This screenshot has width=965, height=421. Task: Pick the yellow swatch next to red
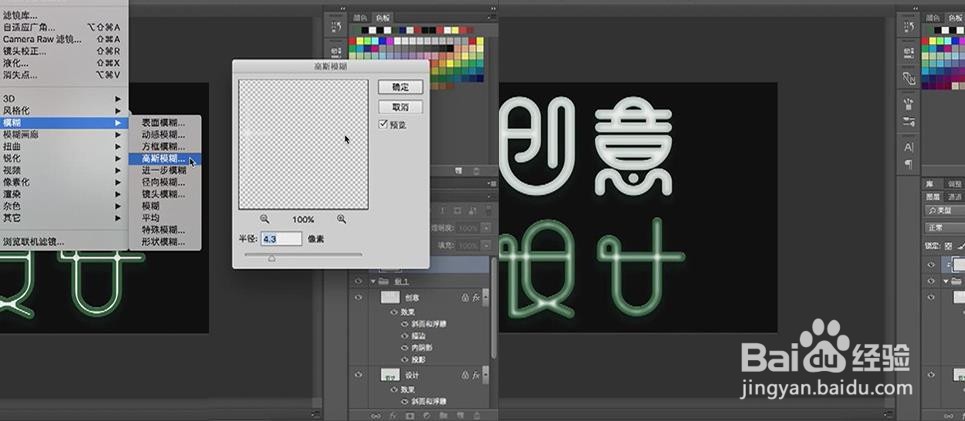click(361, 41)
